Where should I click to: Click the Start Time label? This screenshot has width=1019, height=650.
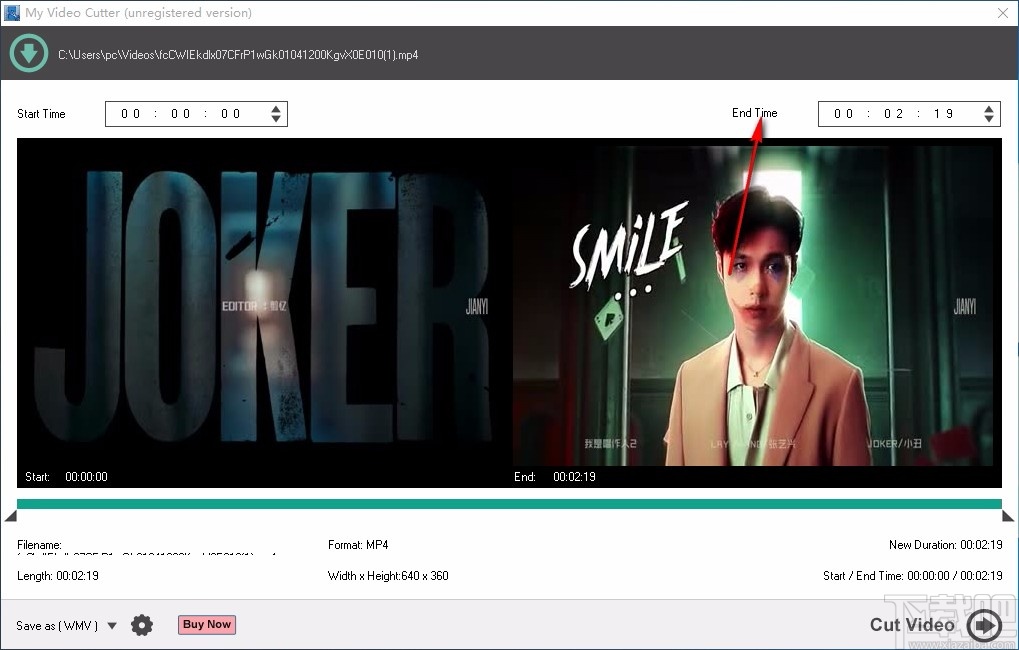pyautogui.click(x=41, y=114)
